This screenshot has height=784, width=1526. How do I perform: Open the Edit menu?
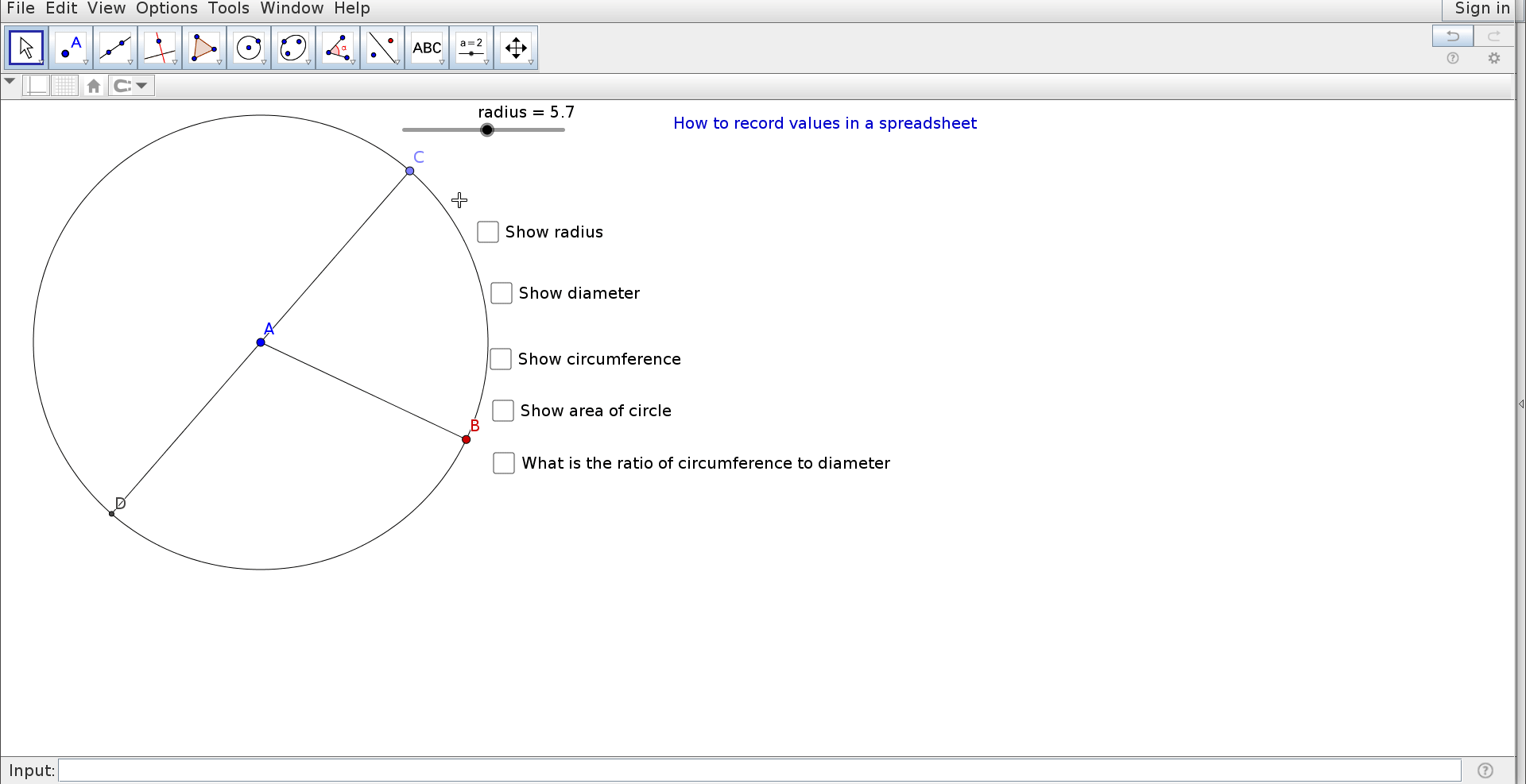(x=61, y=9)
